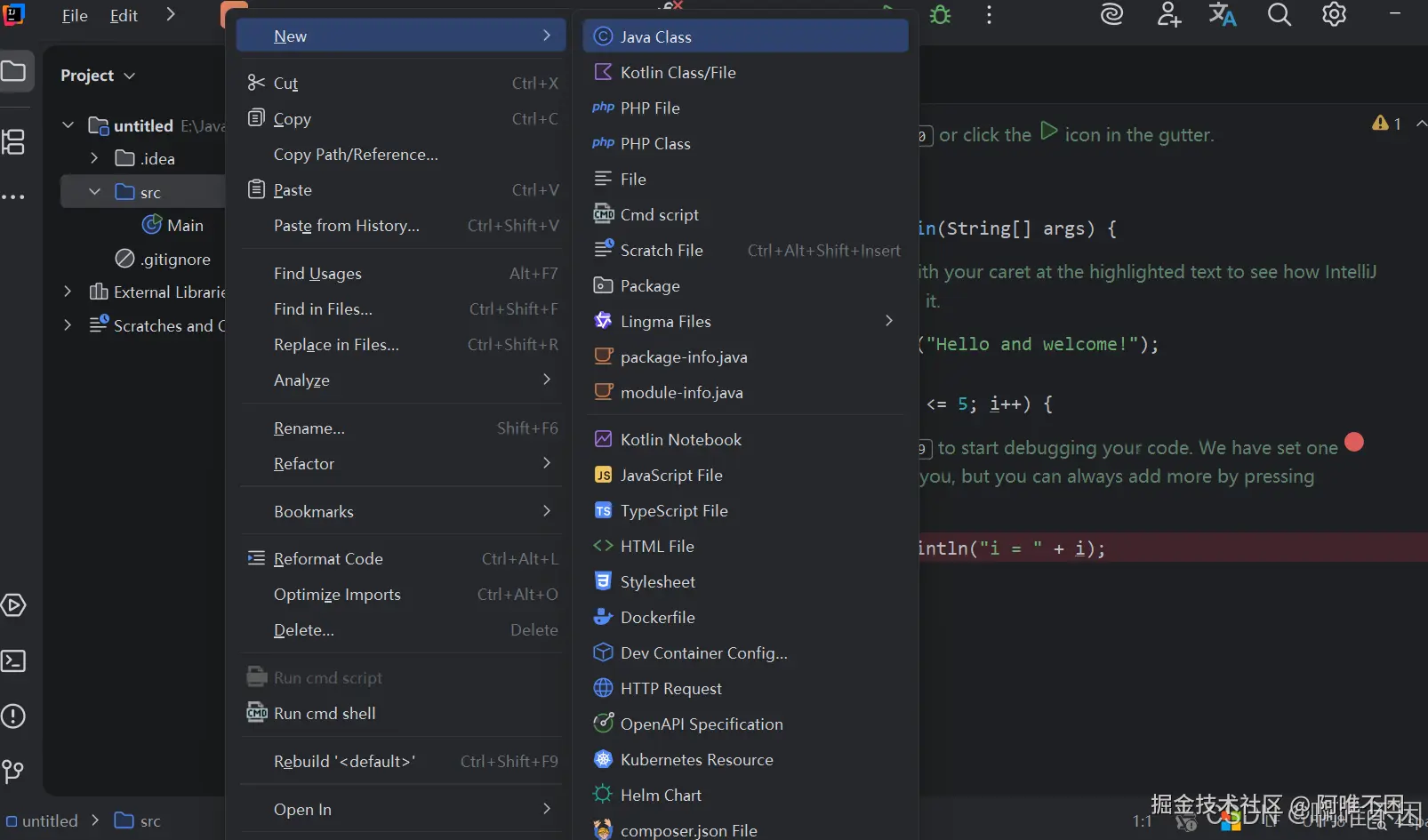Open the Bookmarks submenu
This screenshot has height=840, width=1428.
pyautogui.click(x=402, y=512)
